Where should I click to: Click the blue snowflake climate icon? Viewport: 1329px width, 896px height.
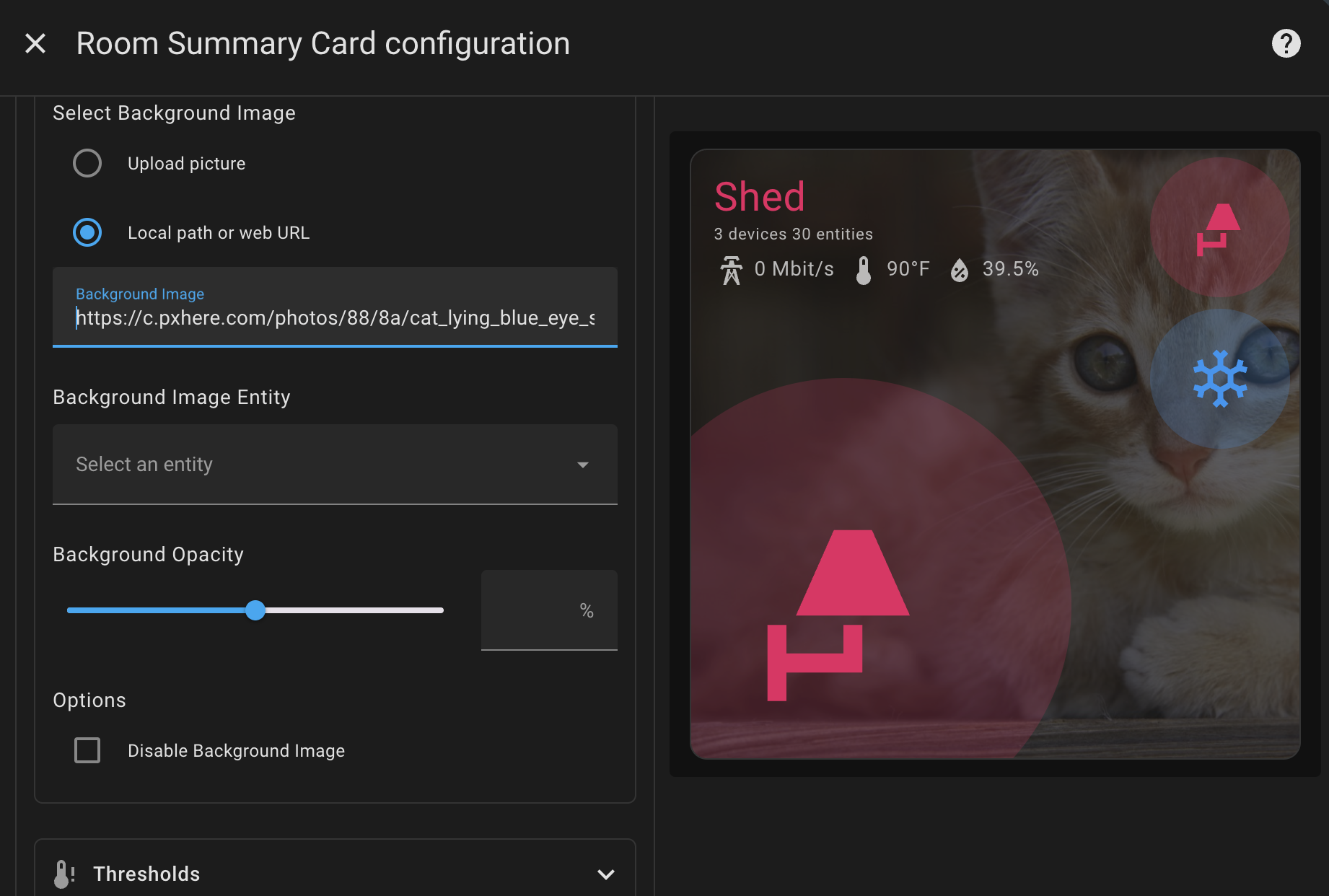(1219, 379)
